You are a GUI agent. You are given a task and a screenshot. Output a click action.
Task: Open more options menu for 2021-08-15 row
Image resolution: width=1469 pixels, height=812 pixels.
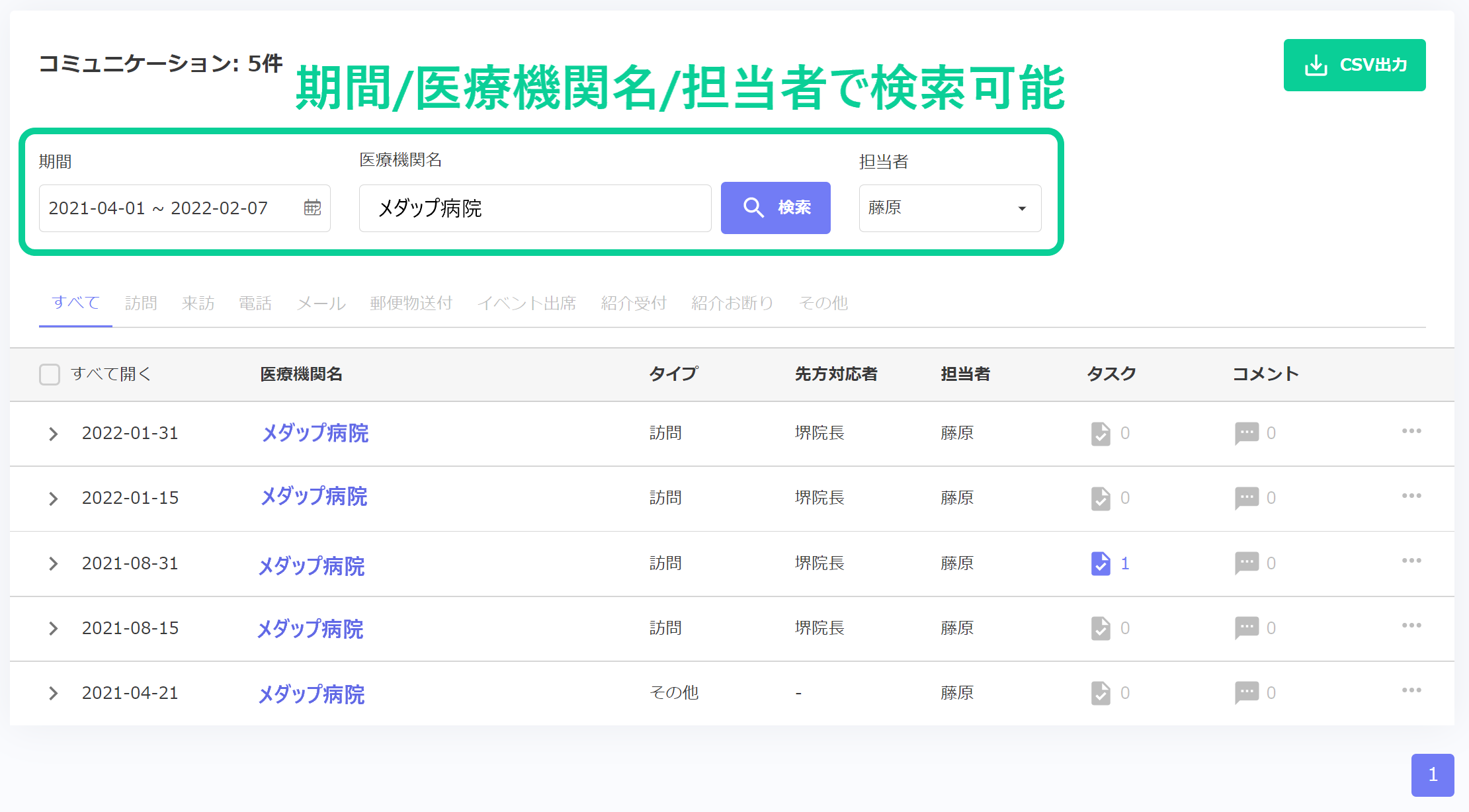(x=1411, y=626)
